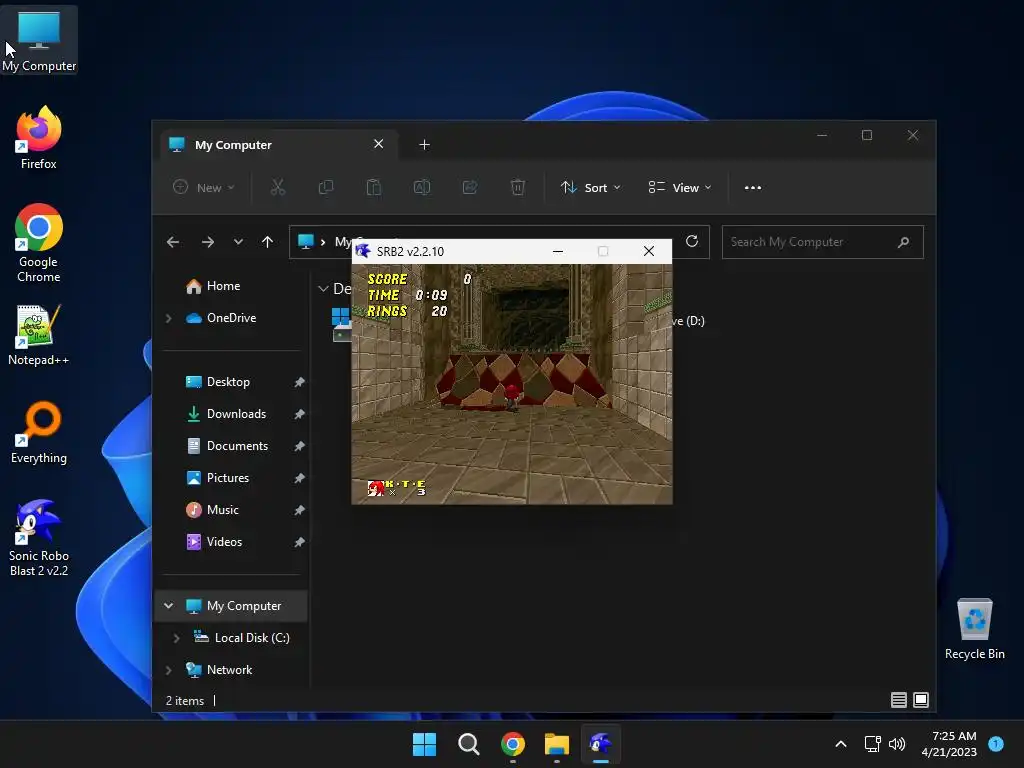Open the View dropdown menu
The image size is (1024, 768).
pyautogui.click(x=680, y=187)
